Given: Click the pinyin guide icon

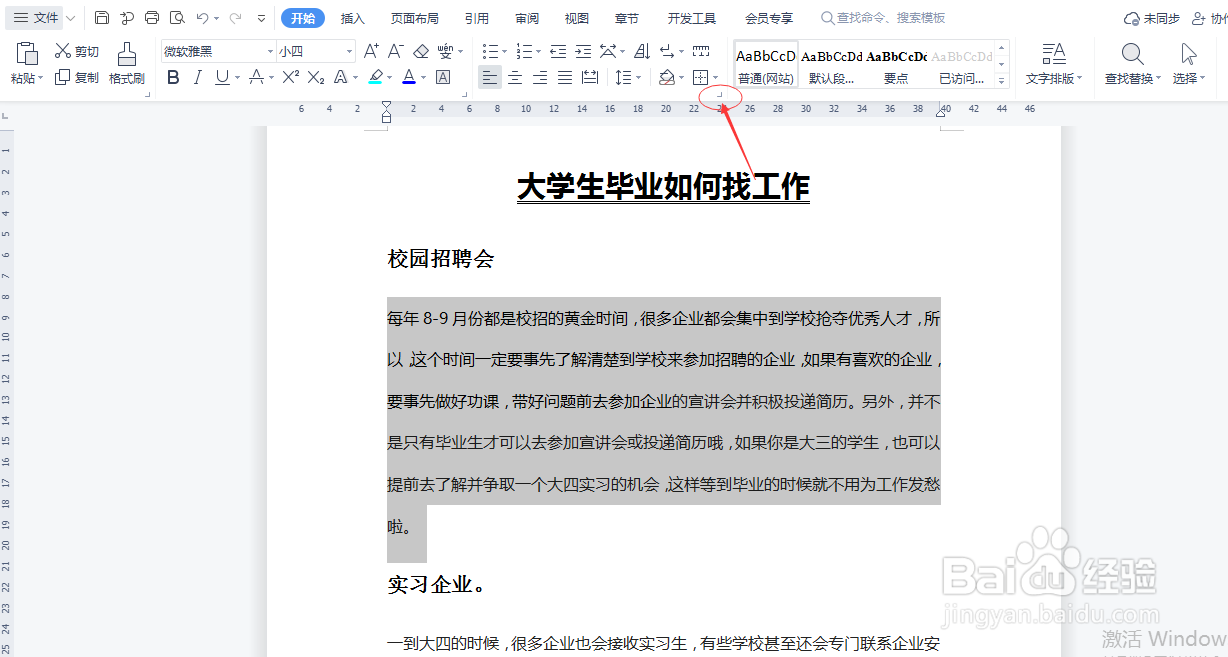Looking at the screenshot, I should click(446, 52).
